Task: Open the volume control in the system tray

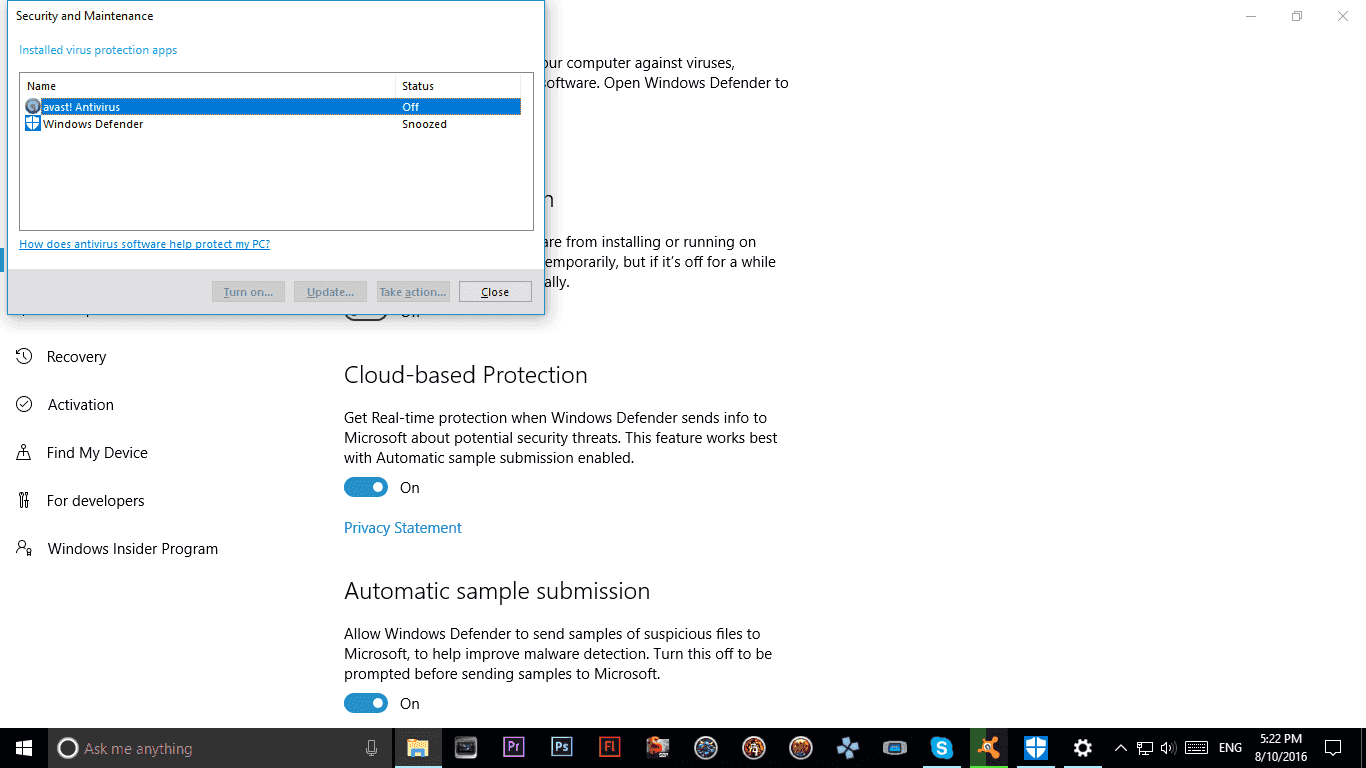Action: click(1168, 748)
